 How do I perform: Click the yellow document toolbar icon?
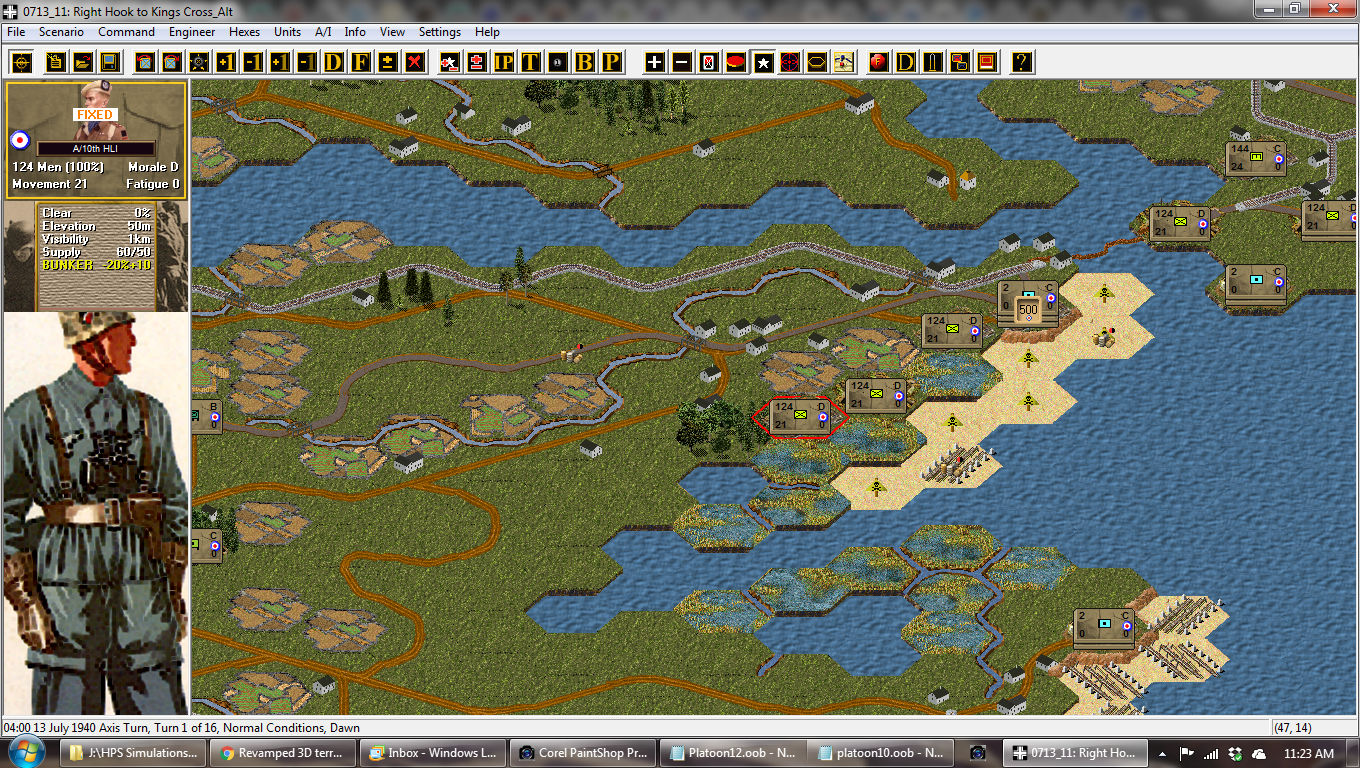pos(56,62)
